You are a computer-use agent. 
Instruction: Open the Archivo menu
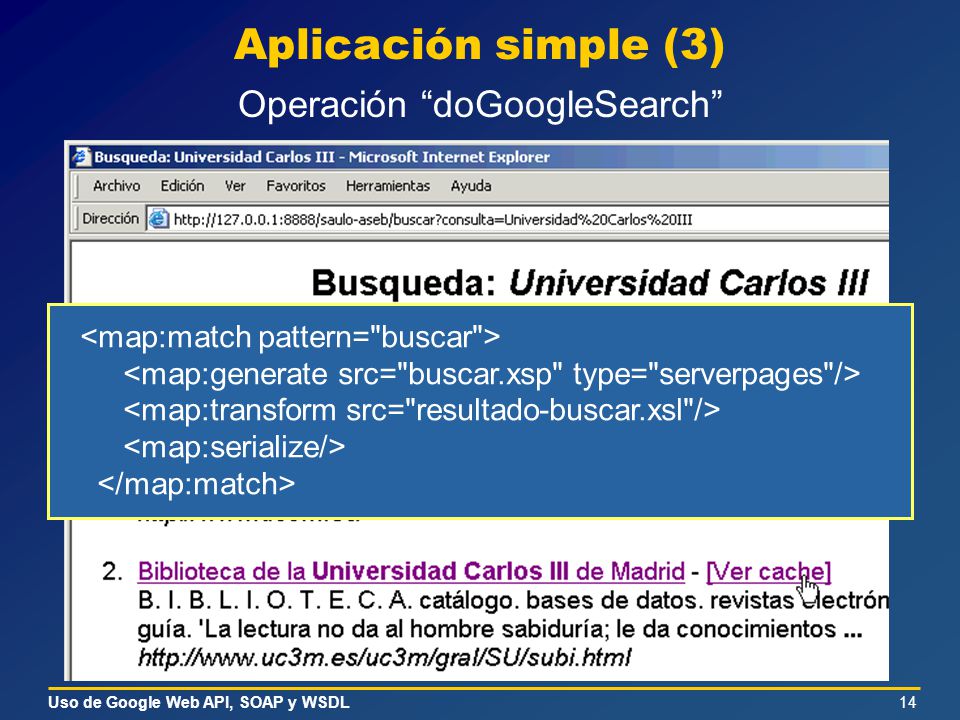click(x=116, y=186)
